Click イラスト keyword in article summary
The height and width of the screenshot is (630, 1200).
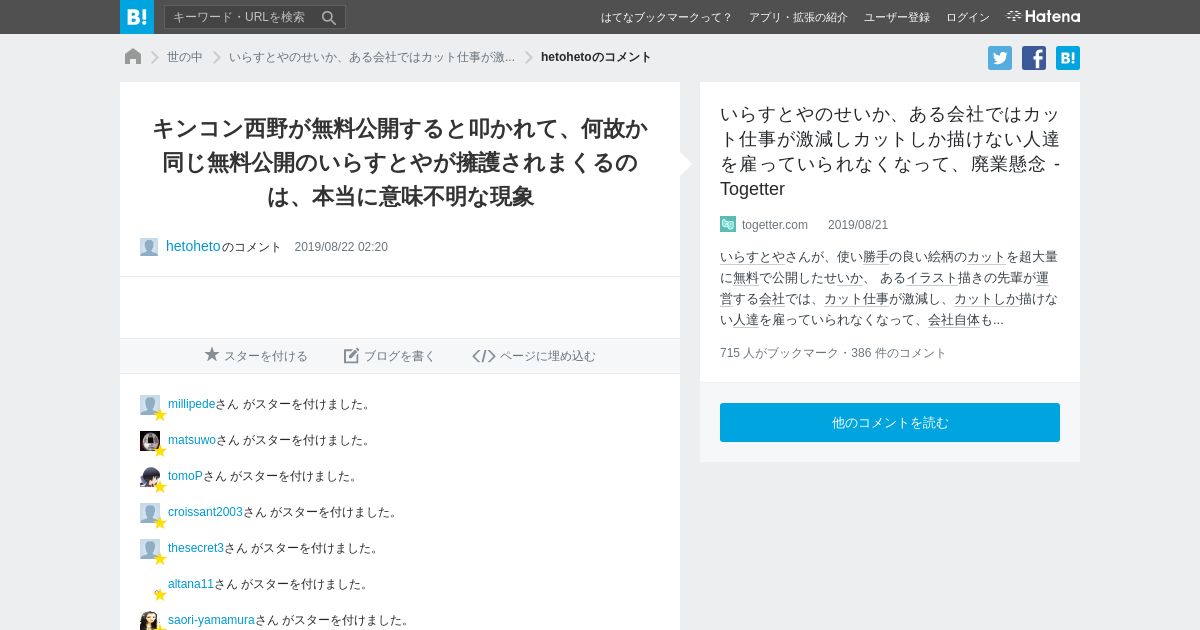click(932, 278)
